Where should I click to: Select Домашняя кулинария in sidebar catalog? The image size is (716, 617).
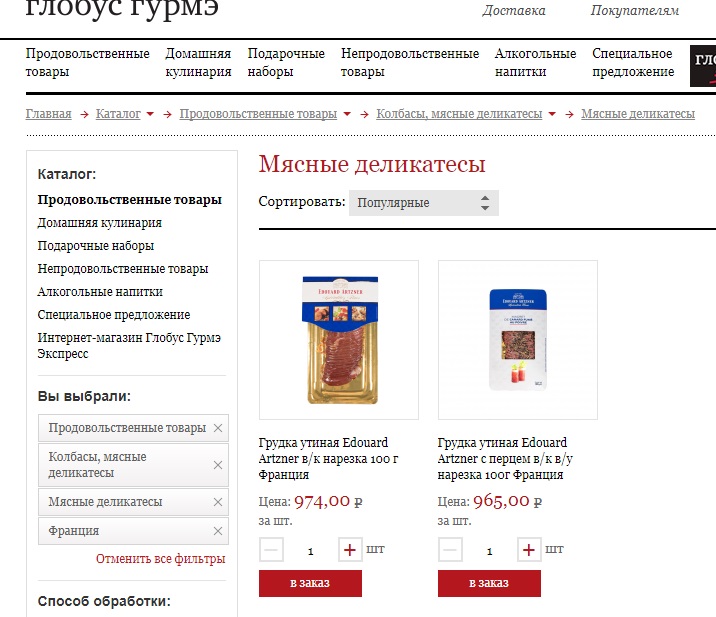[x=100, y=223]
